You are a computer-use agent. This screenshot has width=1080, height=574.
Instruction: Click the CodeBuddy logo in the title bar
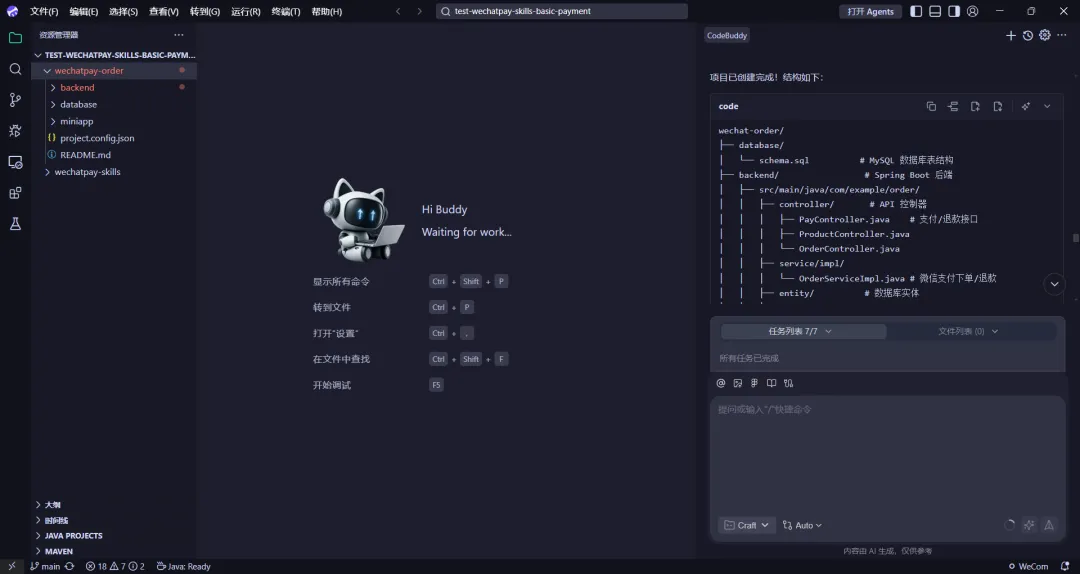pyautogui.click(x=12, y=11)
